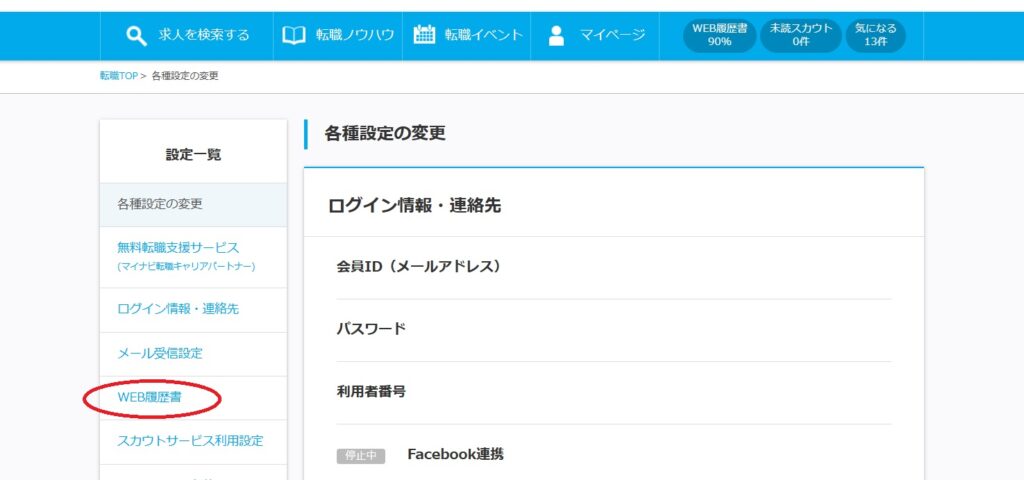Open the 未読スカウト 0件 badge
The image size is (1024, 480).
799,35
